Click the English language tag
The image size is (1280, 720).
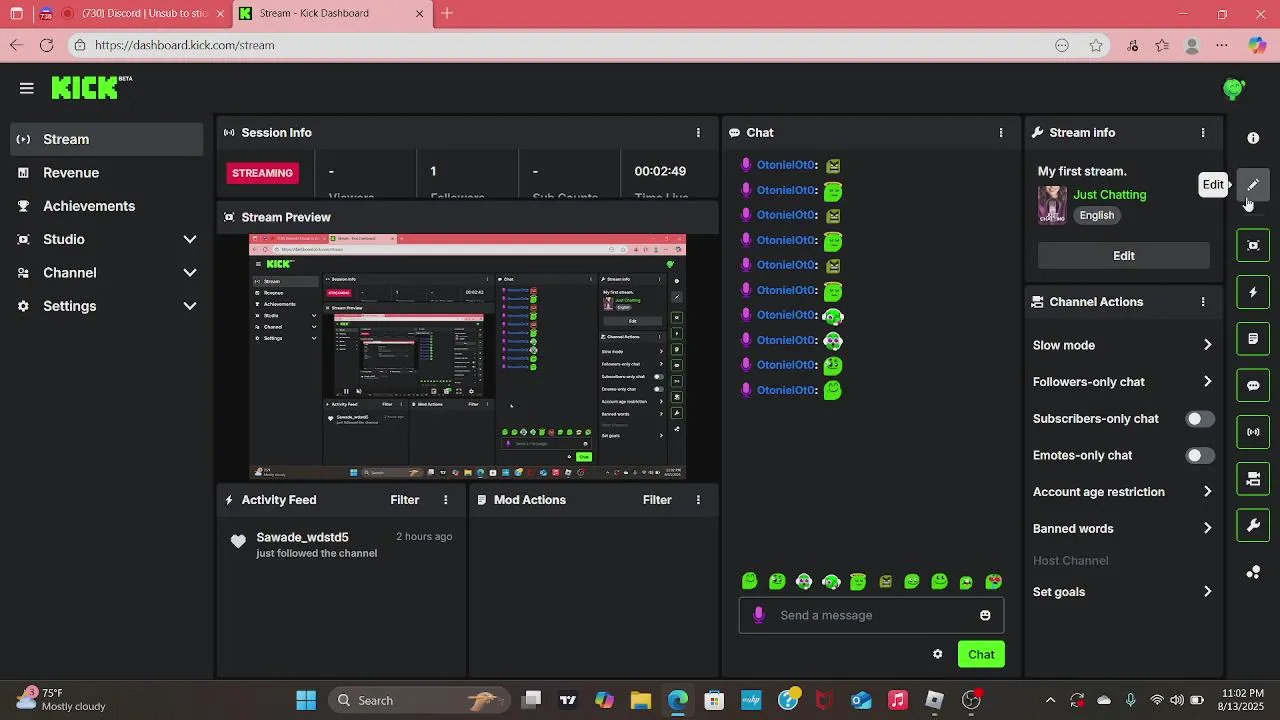tap(1097, 215)
